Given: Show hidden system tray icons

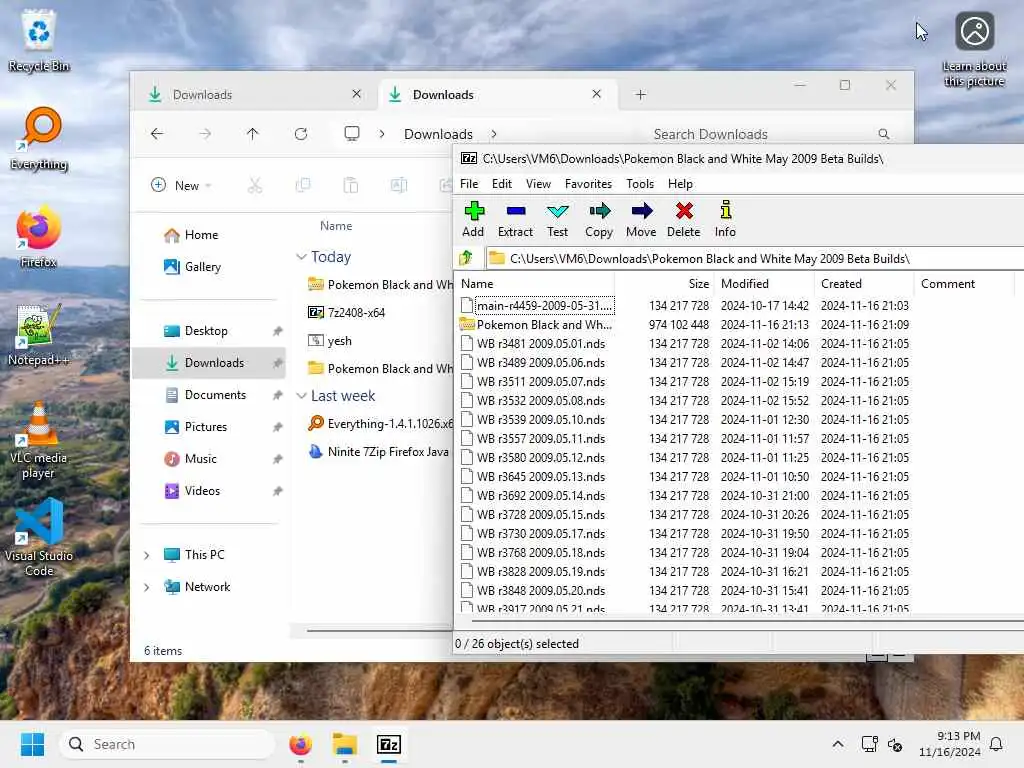Looking at the screenshot, I should (x=837, y=744).
